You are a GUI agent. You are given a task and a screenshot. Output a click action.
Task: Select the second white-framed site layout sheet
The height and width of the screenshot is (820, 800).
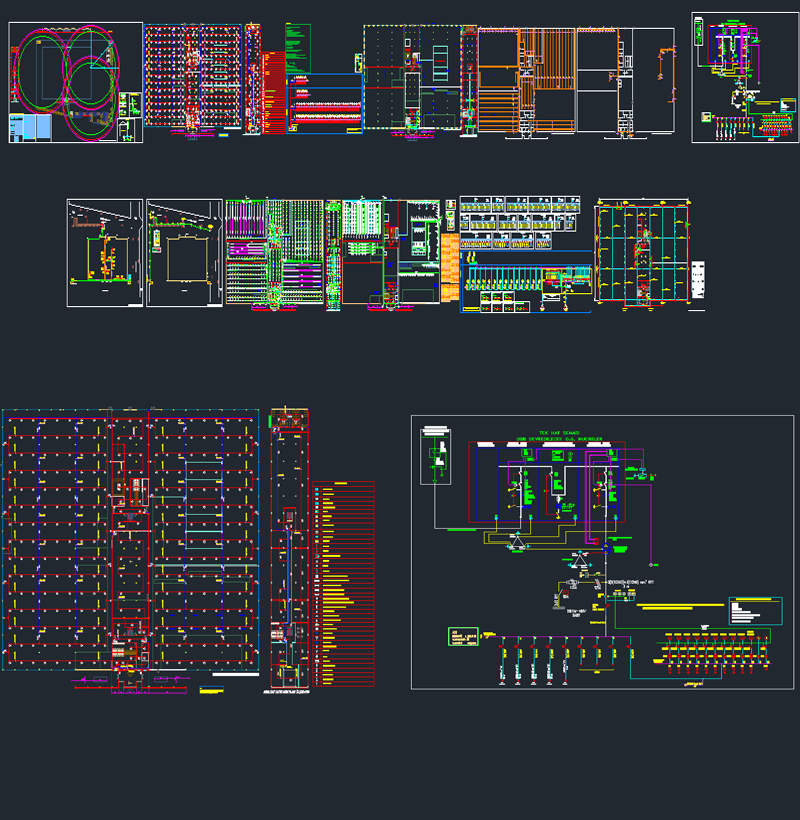[x=184, y=252]
